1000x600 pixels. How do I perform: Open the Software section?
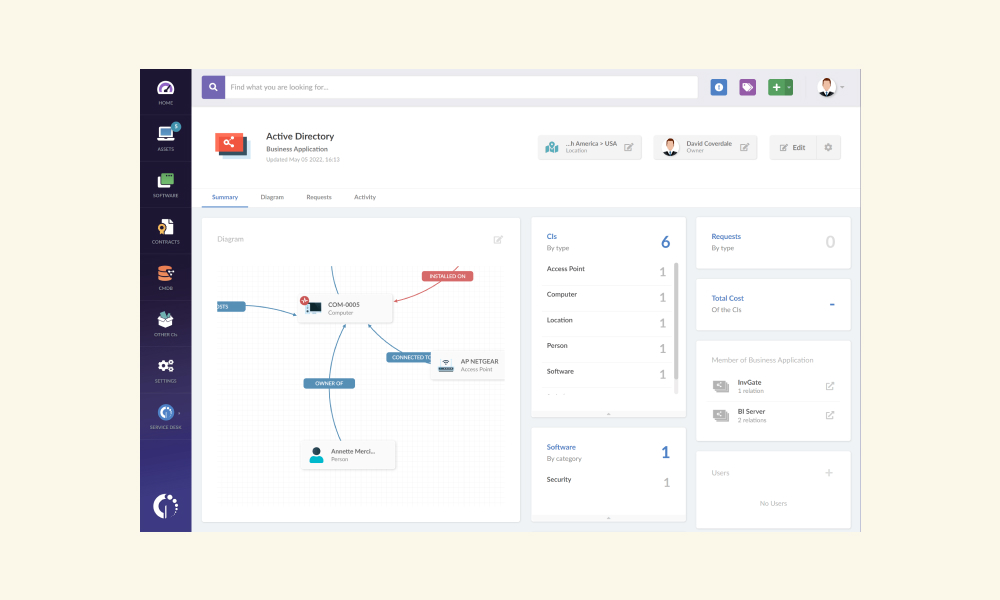tap(165, 185)
